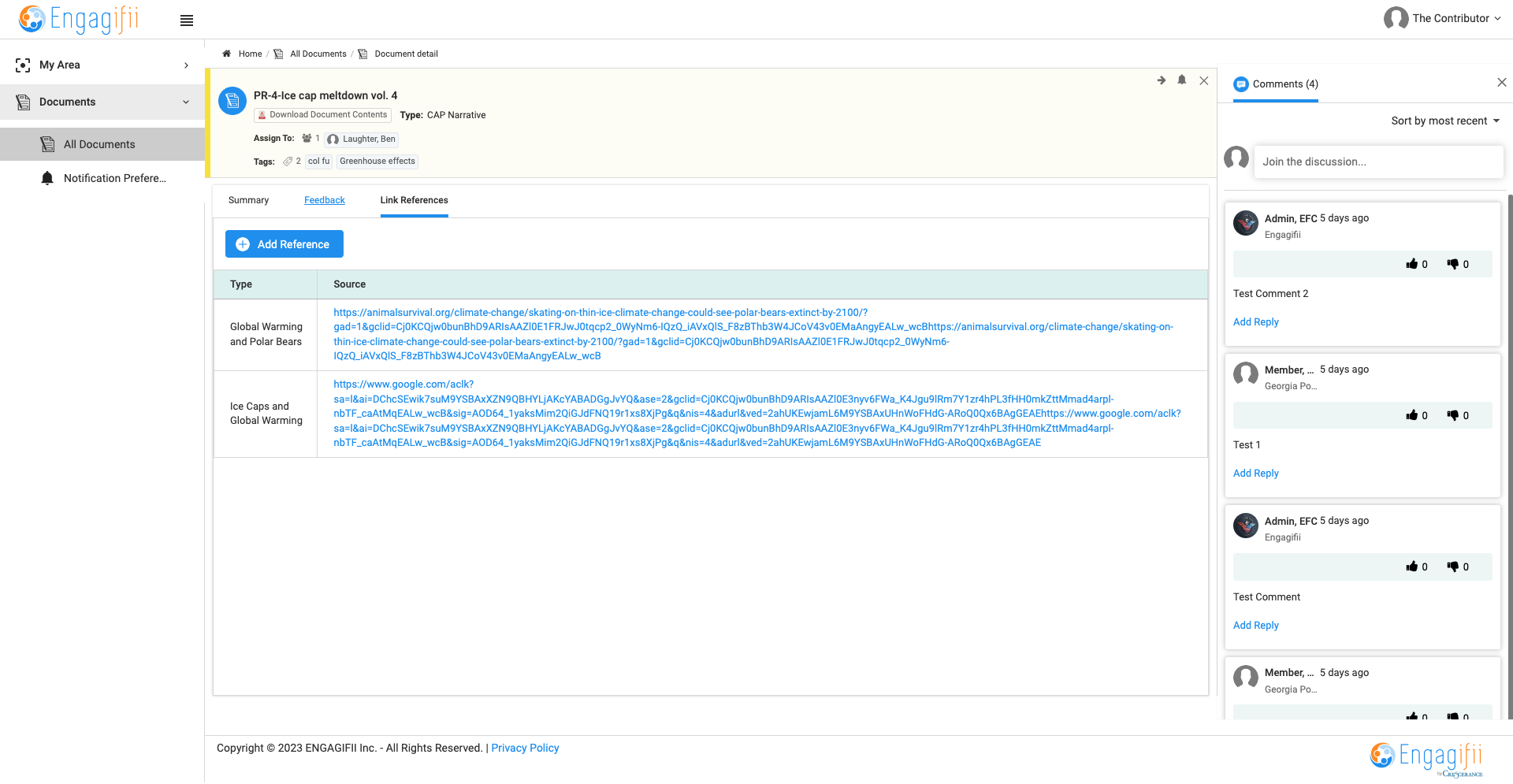Screen dimensions: 1513x784
Task: Click the document icon next to PR-4 title
Action: click(x=232, y=101)
